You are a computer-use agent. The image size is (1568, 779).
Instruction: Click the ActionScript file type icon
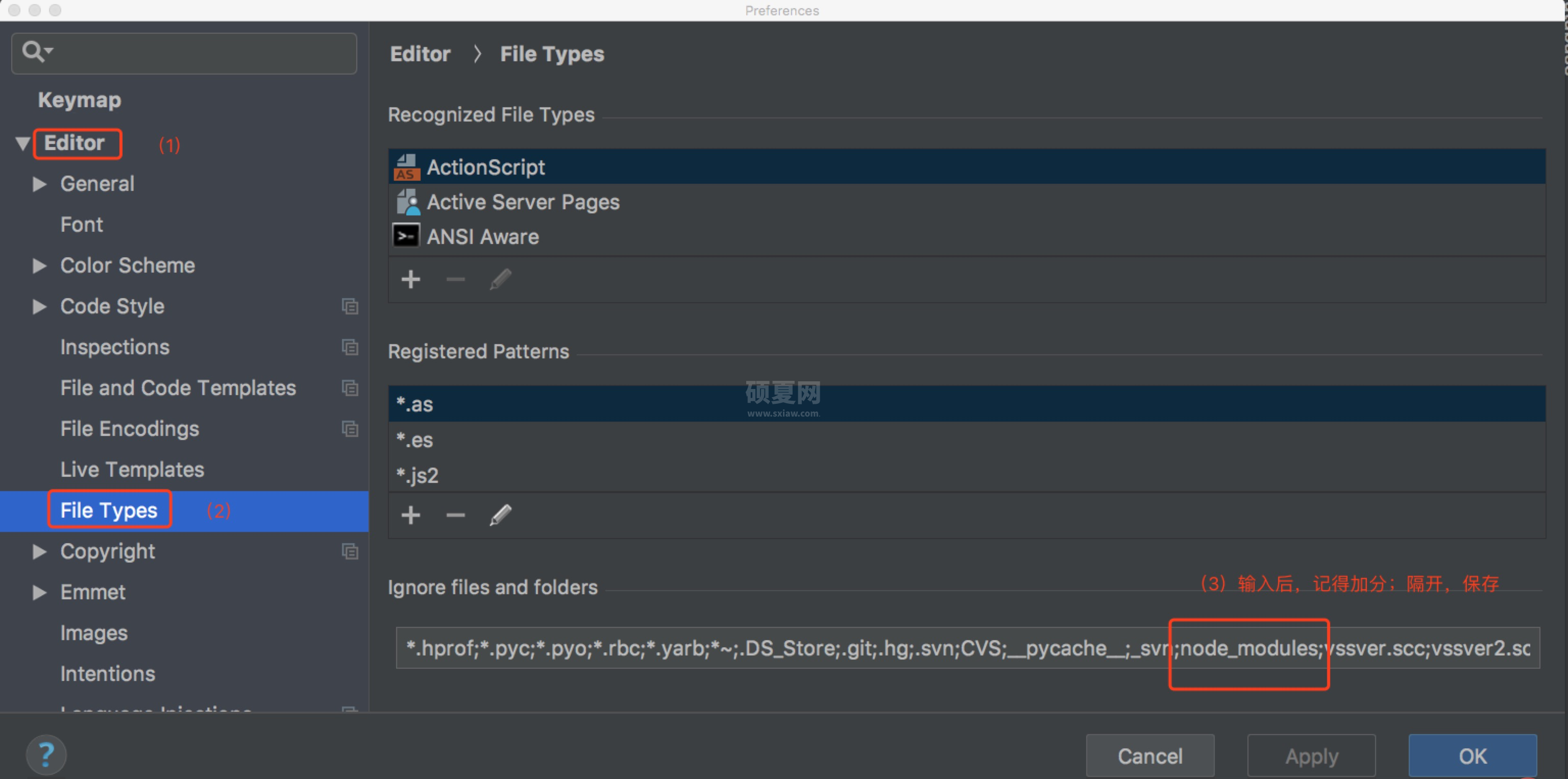coord(407,166)
